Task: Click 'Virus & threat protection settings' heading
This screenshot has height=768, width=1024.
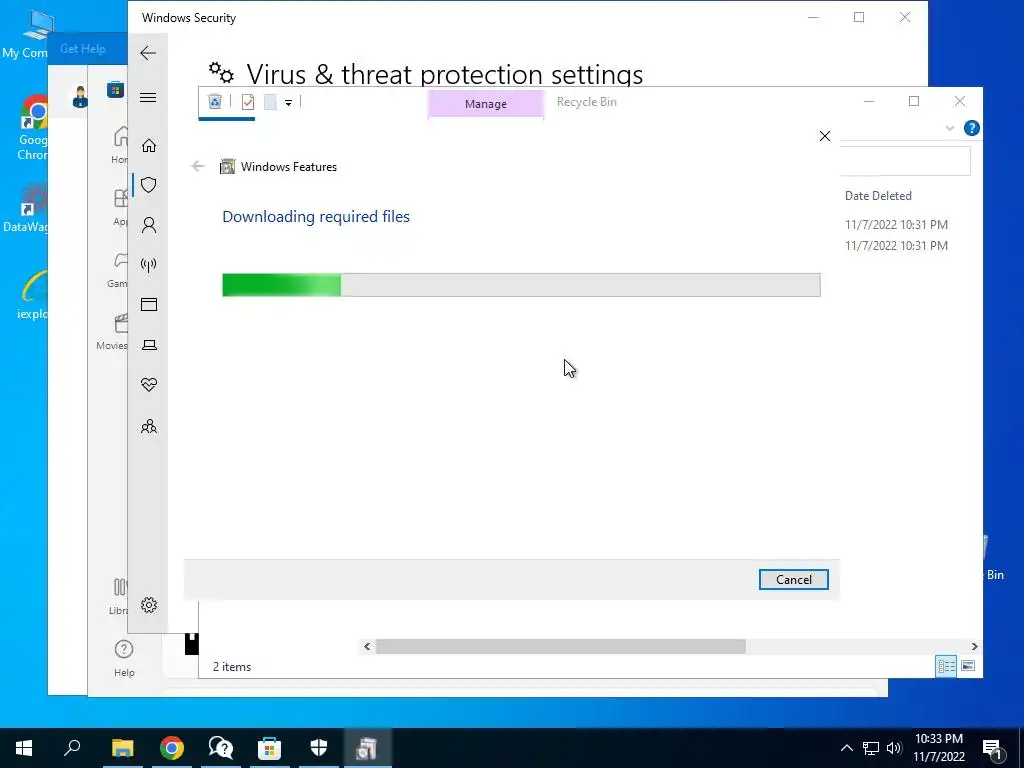Action: pos(445,74)
